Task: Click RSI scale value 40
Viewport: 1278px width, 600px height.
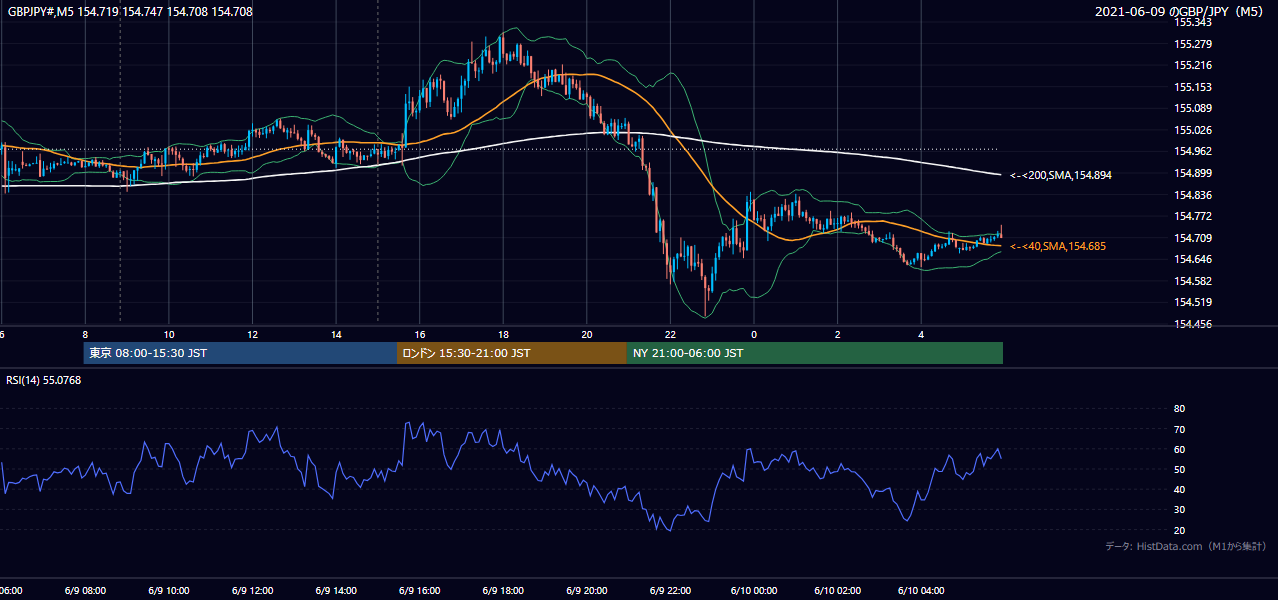Action: (1179, 490)
